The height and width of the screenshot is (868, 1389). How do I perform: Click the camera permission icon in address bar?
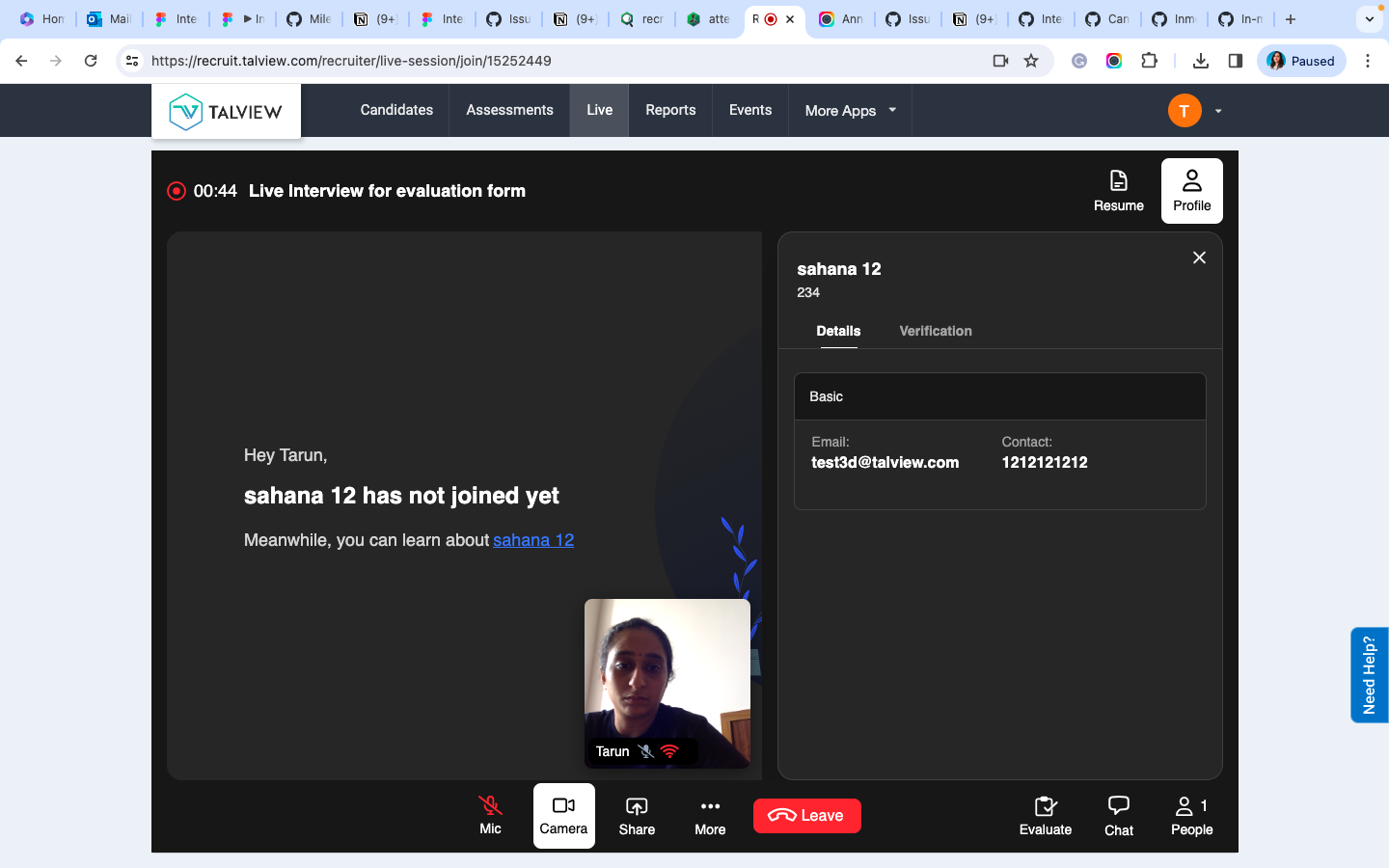coord(1000,61)
